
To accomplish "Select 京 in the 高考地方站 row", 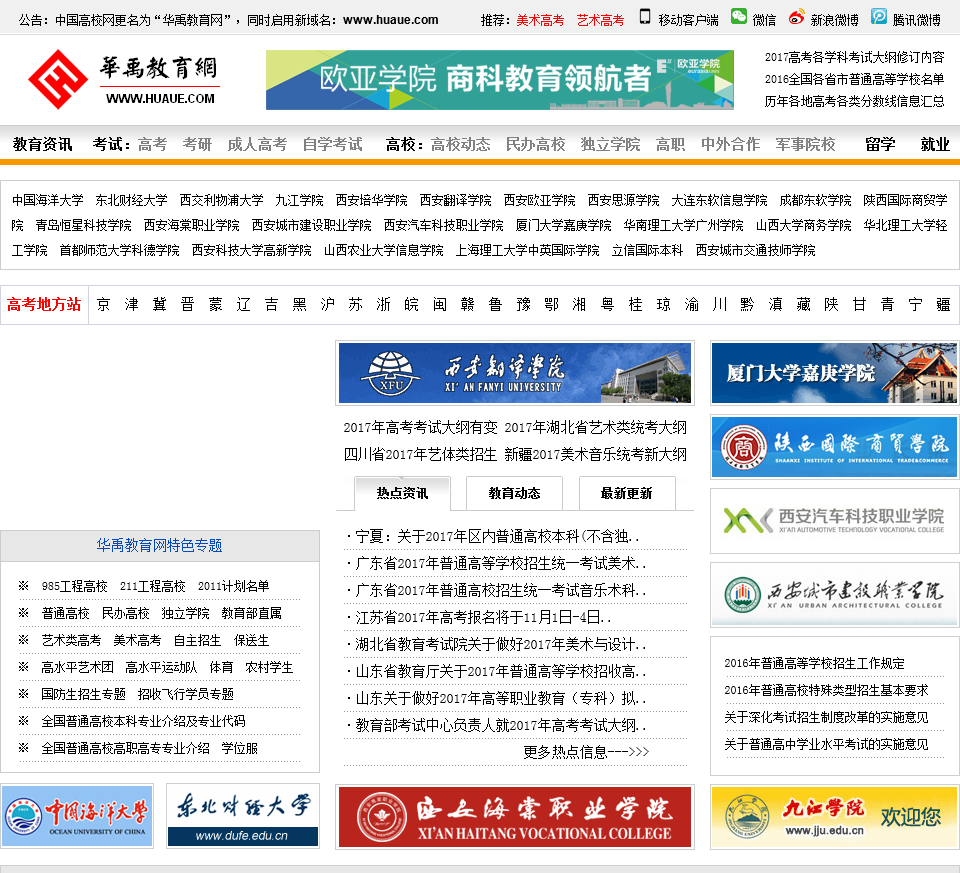I will click(x=103, y=304).
